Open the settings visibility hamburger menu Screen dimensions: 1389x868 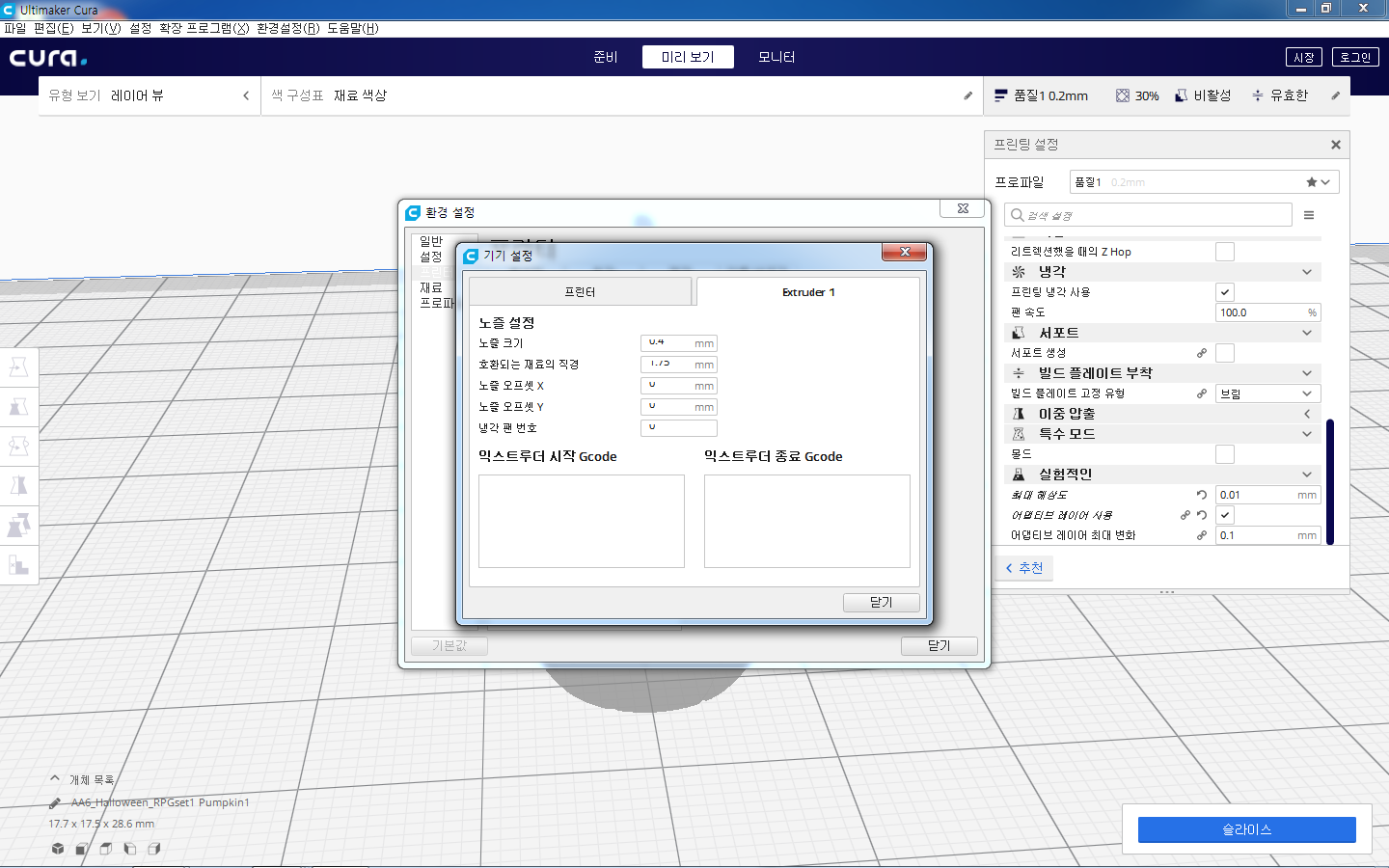[1309, 215]
